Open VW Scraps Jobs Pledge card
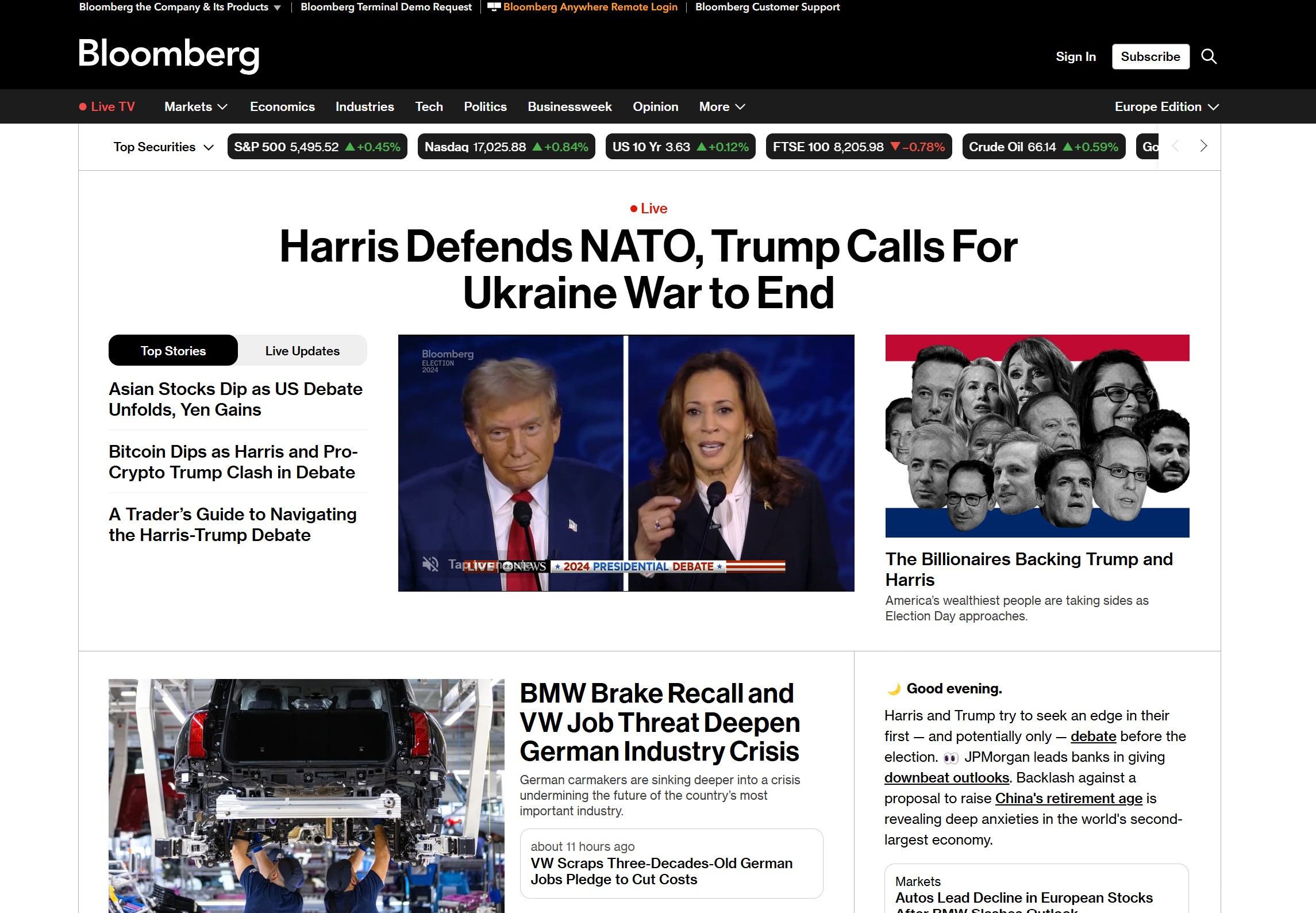The image size is (1316, 913). point(671,863)
